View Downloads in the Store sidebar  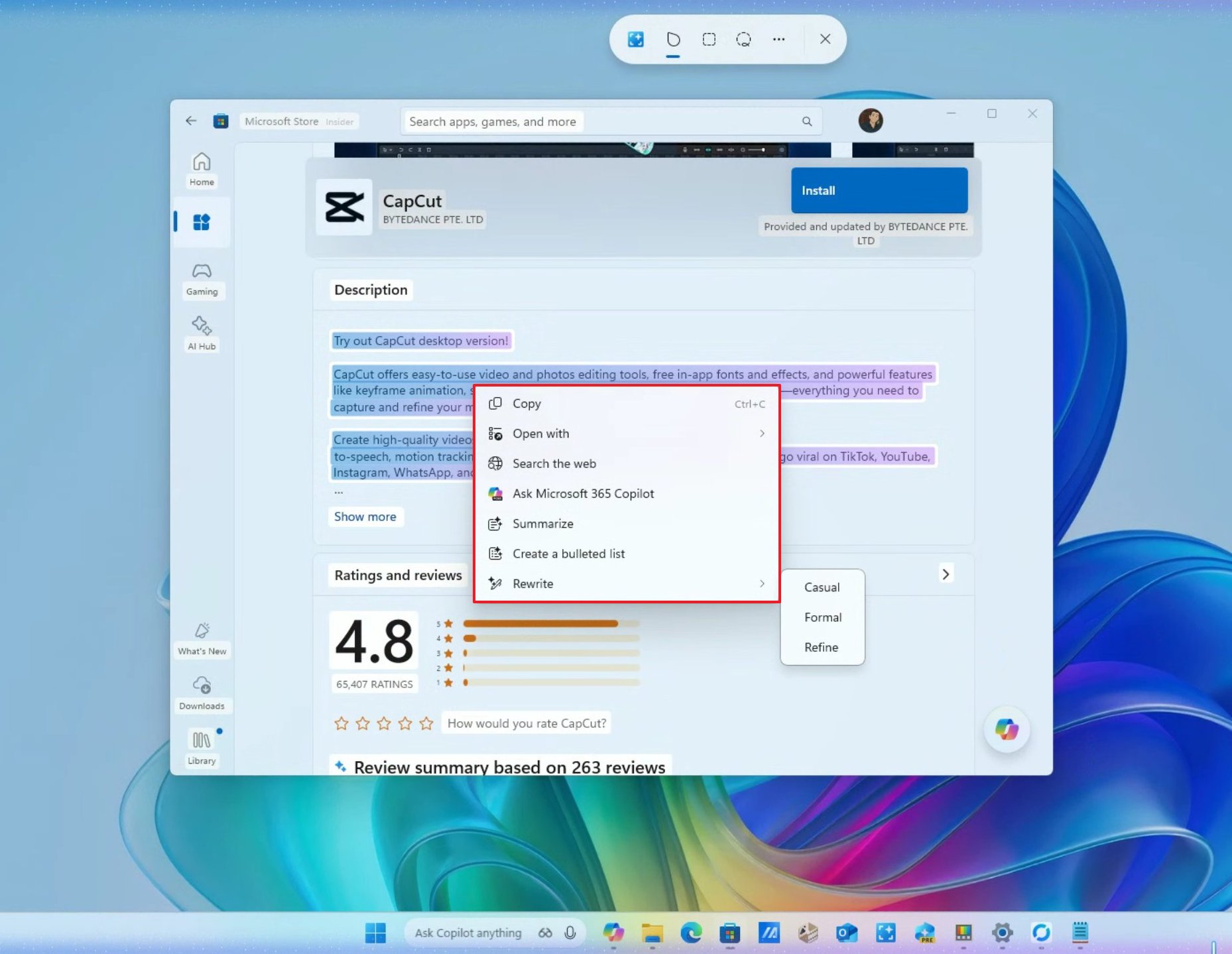[202, 691]
